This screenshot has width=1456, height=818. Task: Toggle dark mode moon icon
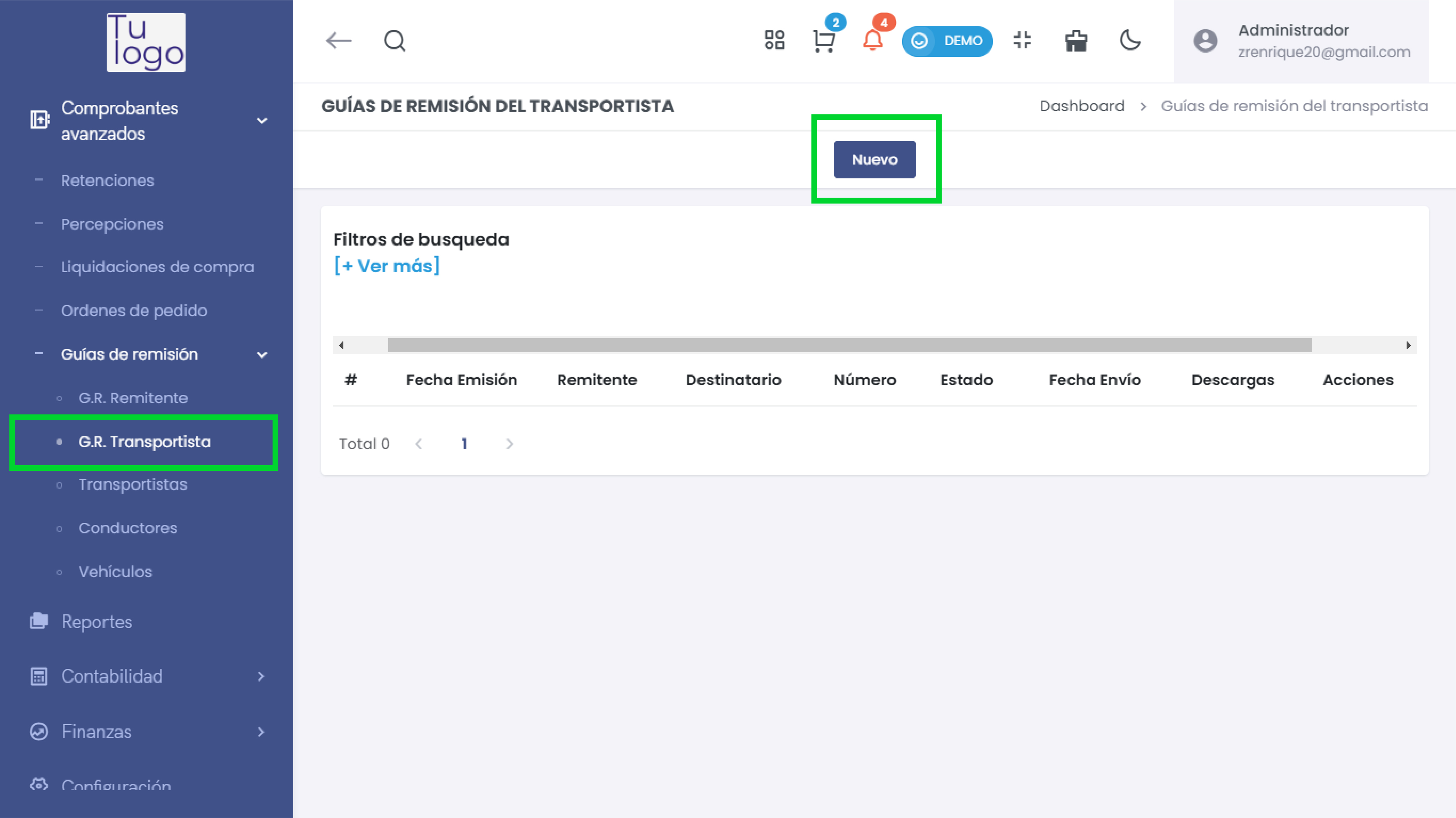coord(1130,41)
